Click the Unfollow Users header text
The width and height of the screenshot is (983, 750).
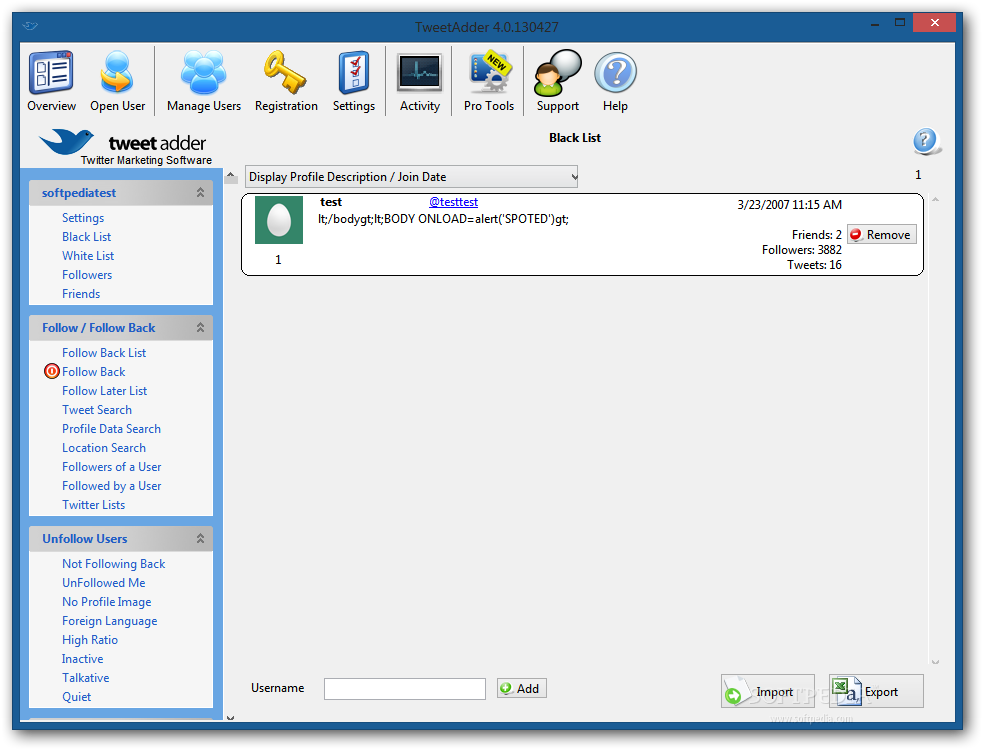tap(85, 538)
